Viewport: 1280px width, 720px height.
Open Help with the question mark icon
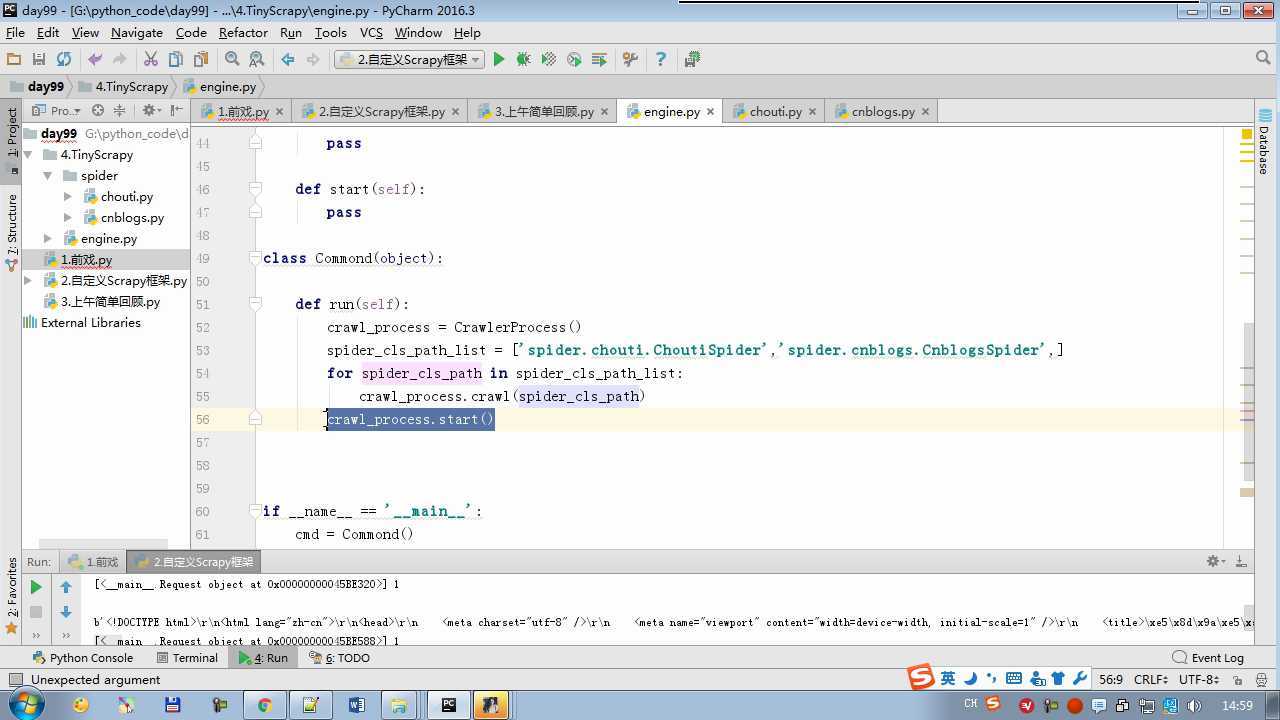660,60
